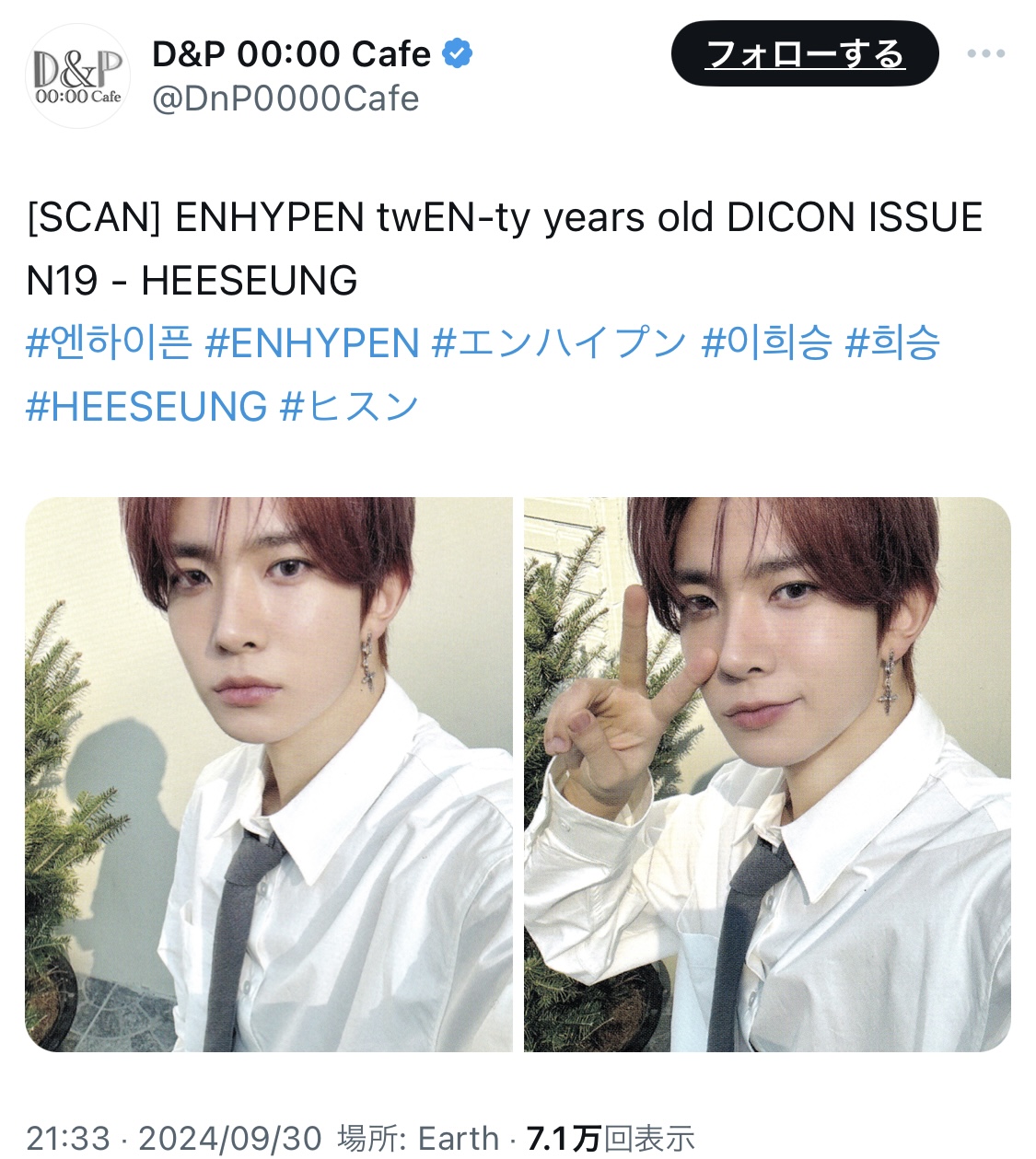1036x1159 pixels.
Task: Open the 7.1万 view count
Action: [x=564, y=1138]
